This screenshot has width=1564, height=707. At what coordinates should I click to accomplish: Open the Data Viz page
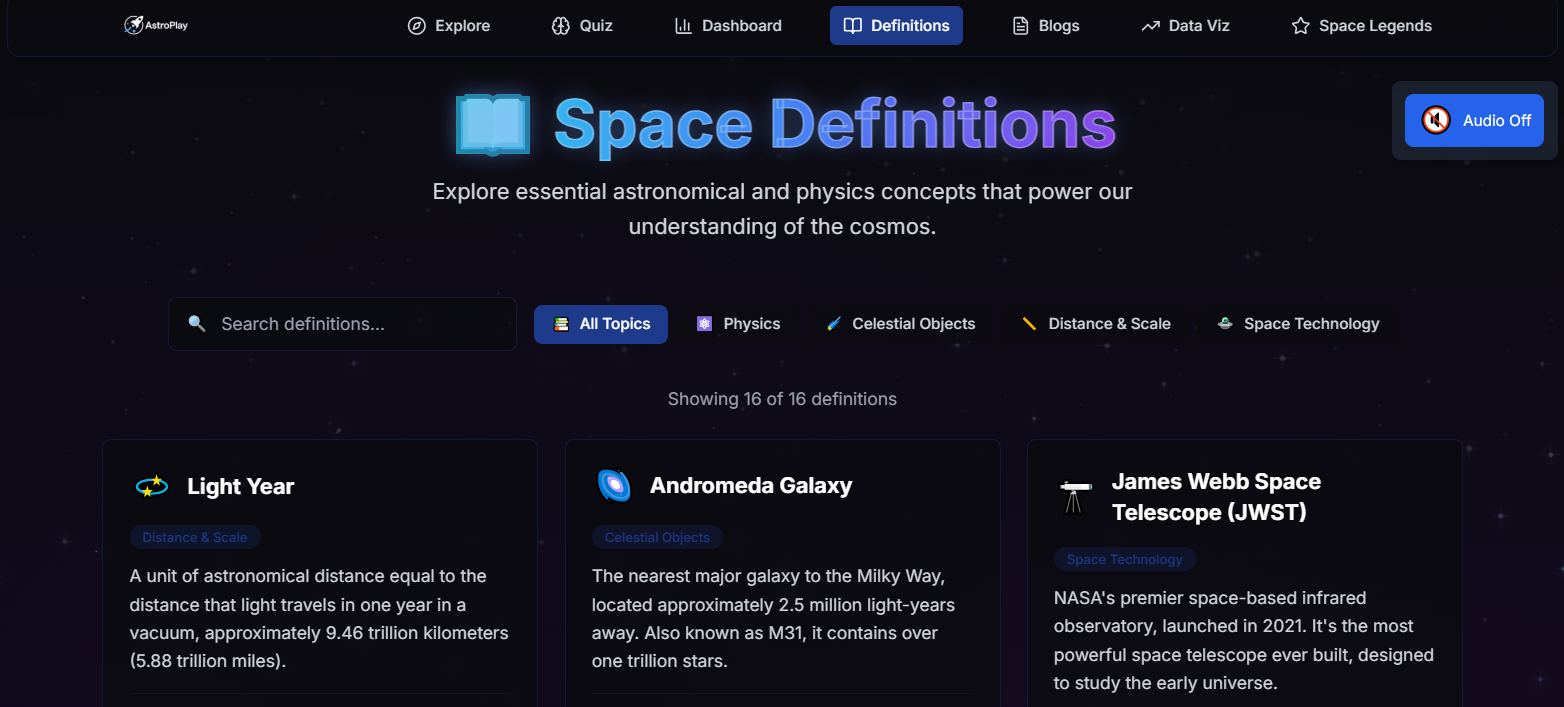[x=1186, y=26]
